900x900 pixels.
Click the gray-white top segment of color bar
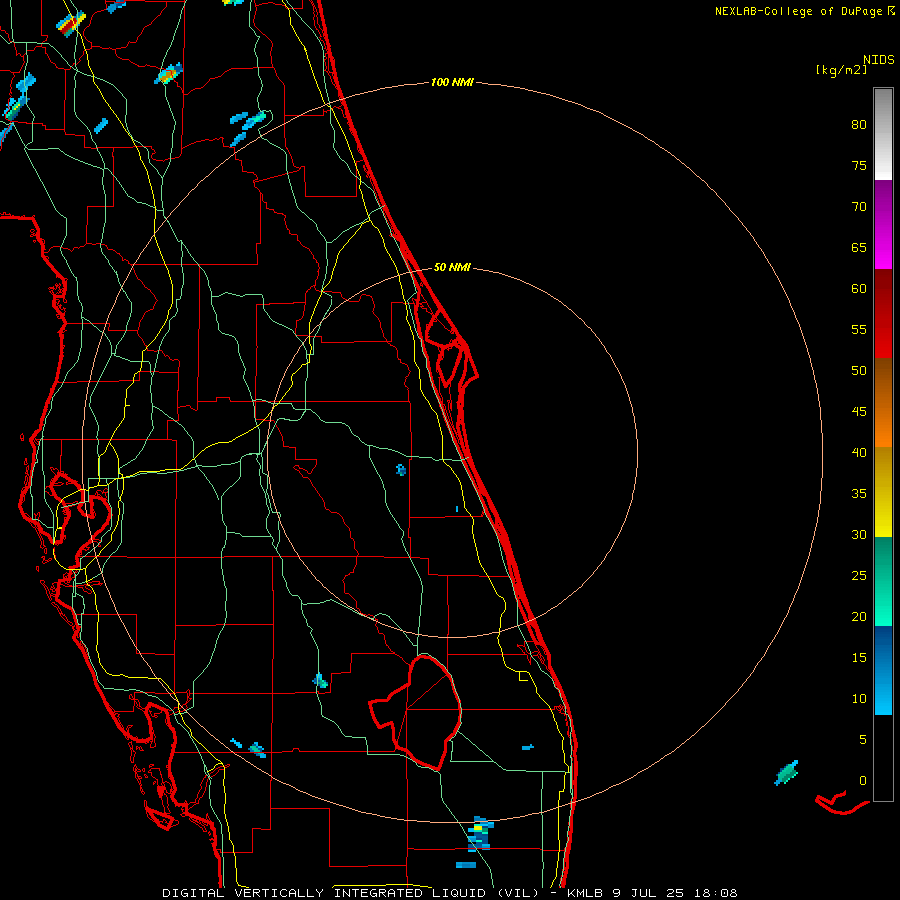coord(883,134)
